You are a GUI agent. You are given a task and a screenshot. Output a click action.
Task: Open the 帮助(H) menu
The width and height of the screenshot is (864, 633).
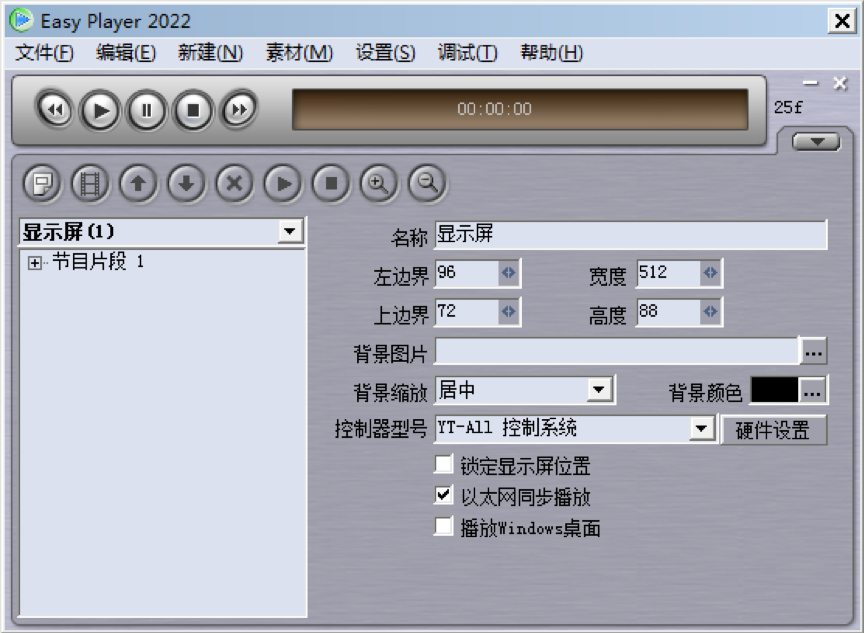(551, 53)
